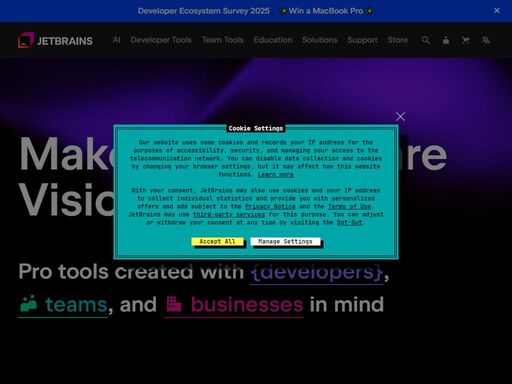Screen dimensions: 512x384
Task: Open the account profile icon
Action: click(x=446, y=40)
